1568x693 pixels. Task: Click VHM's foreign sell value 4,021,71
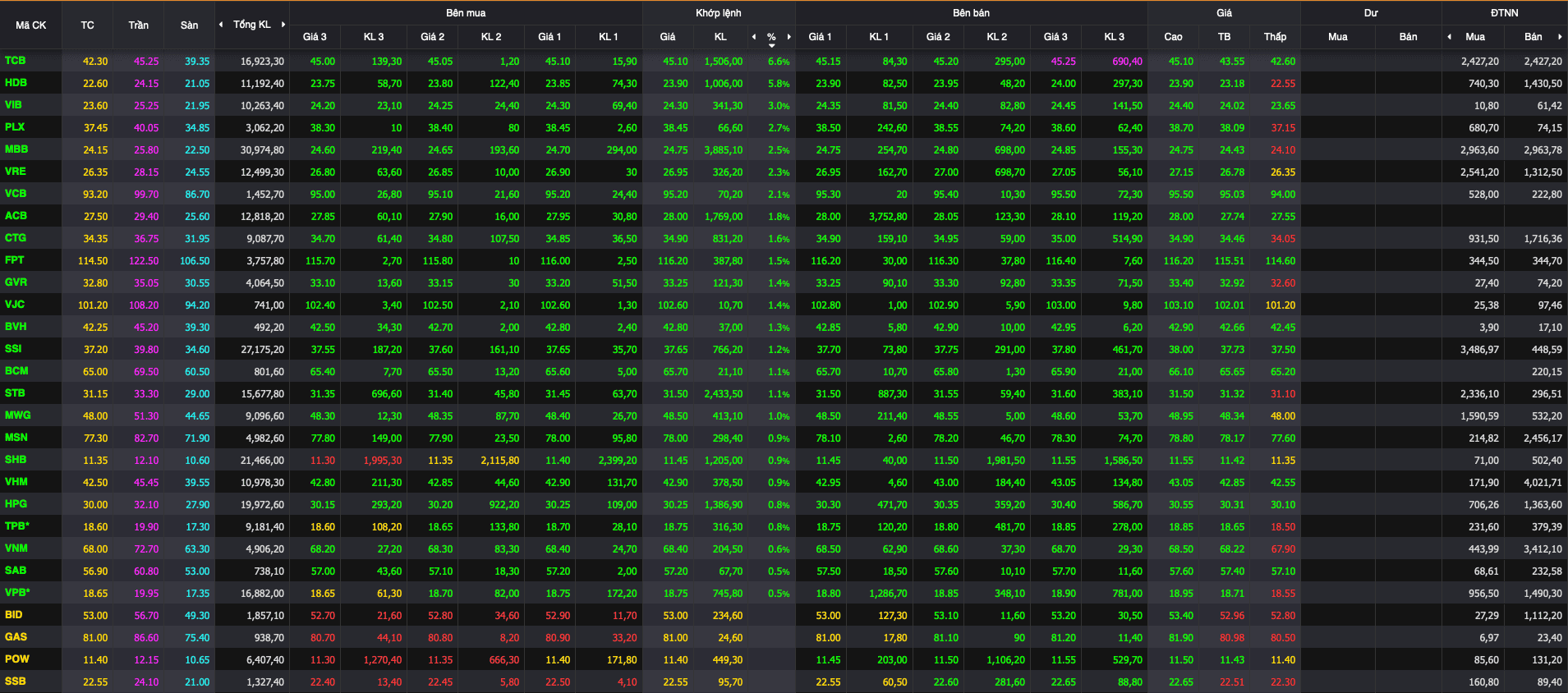coord(1543,483)
